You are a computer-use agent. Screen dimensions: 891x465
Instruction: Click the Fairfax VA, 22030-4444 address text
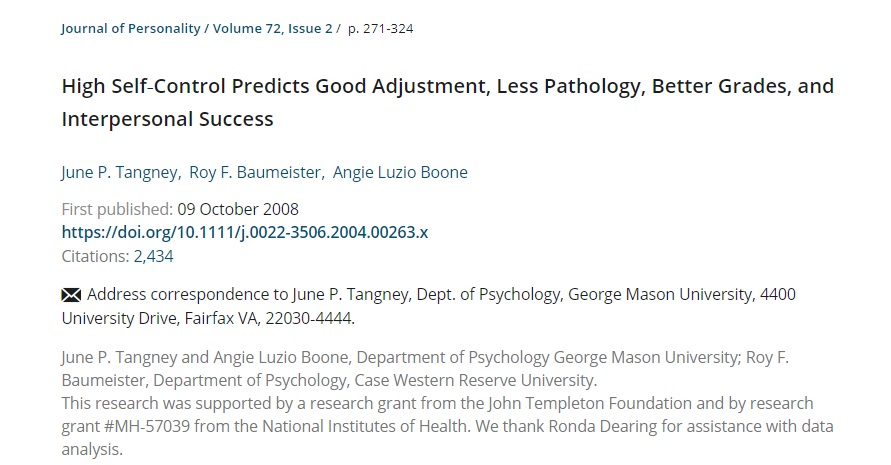click(x=269, y=318)
